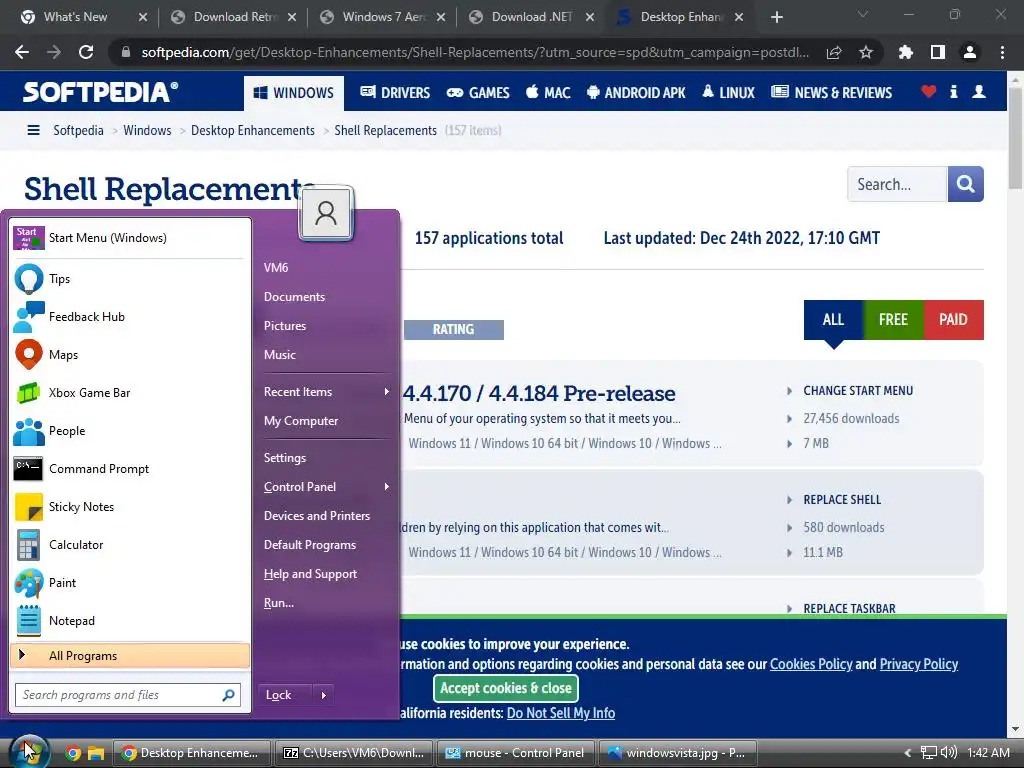Expand the Recent Items submenu arrow
Screen dimensions: 1024x768
coord(387,392)
